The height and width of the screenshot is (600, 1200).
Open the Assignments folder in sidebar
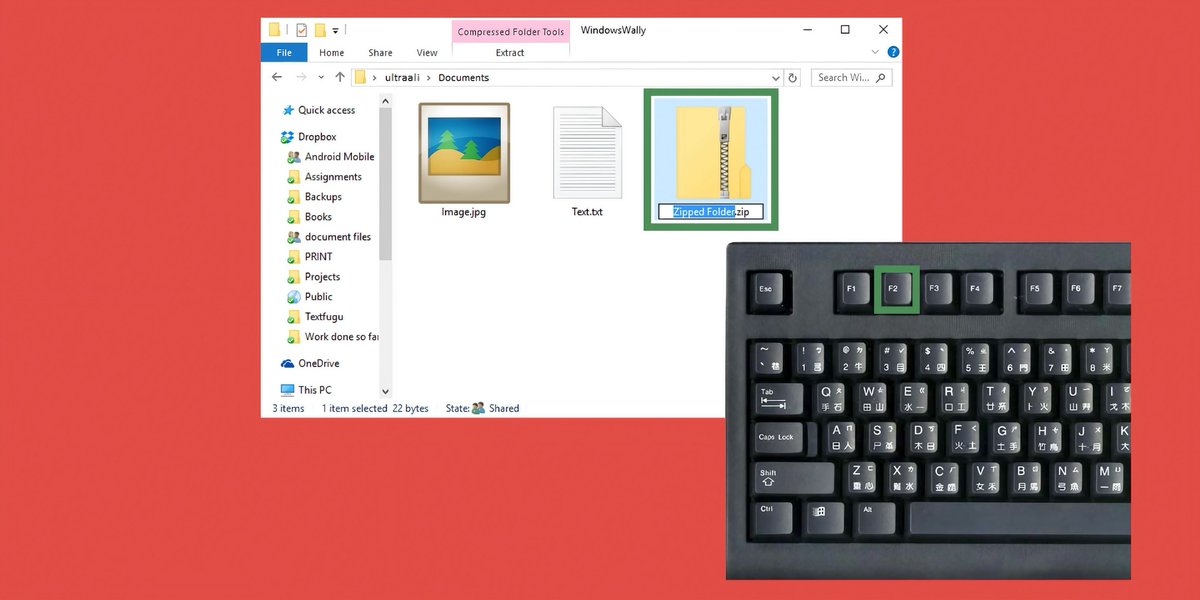pos(325,177)
